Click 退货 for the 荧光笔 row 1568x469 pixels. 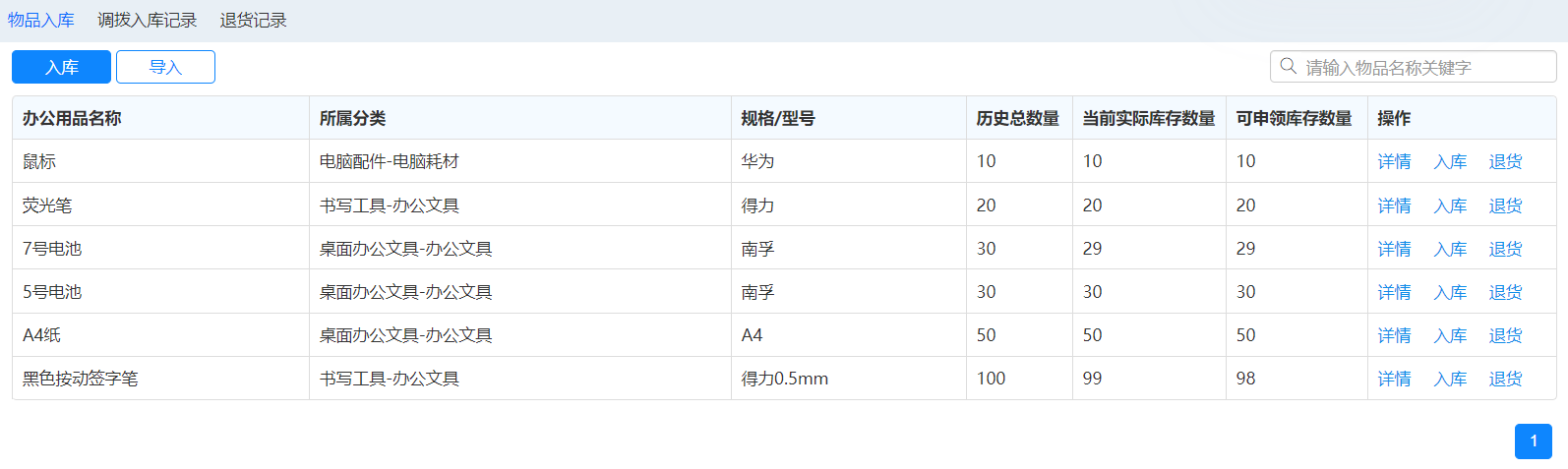coord(1505,205)
